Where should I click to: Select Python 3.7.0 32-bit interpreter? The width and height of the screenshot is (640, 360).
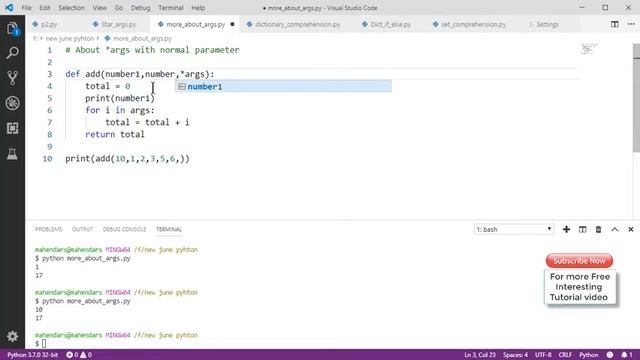tap(32, 355)
